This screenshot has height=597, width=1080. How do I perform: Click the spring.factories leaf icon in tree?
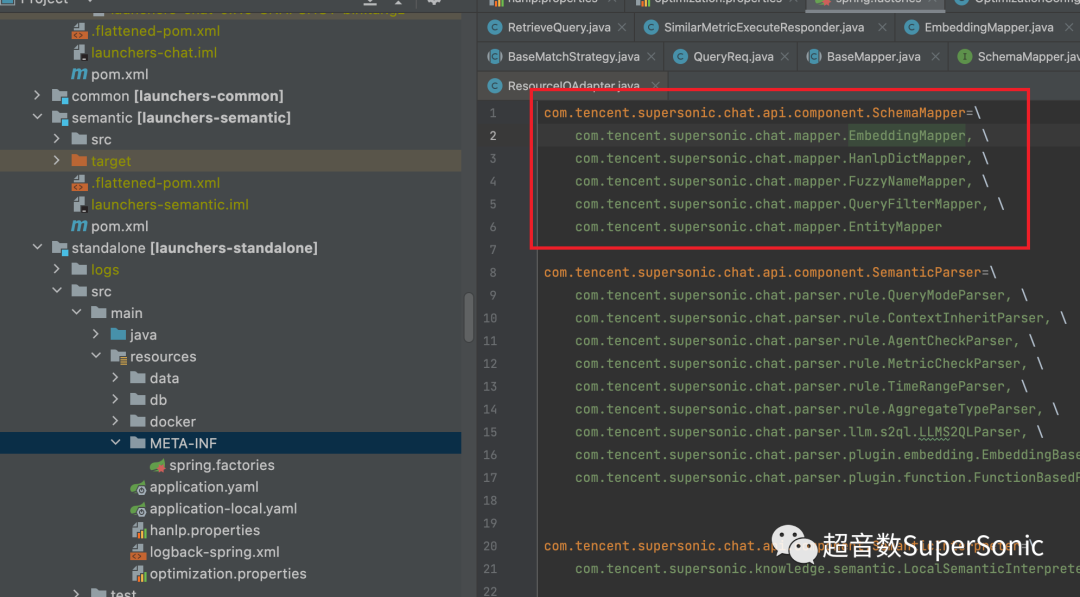pyautogui.click(x=158, y=465)
